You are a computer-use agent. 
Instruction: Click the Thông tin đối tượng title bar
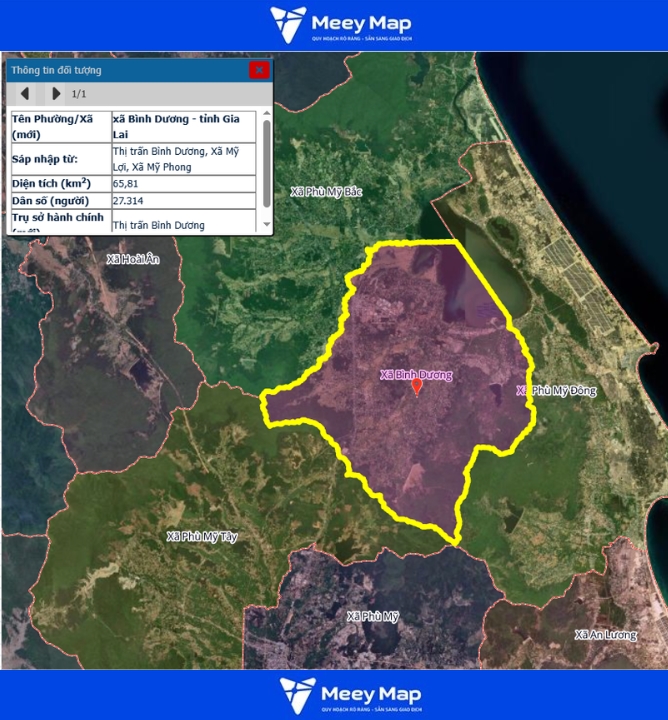(120, 70)
